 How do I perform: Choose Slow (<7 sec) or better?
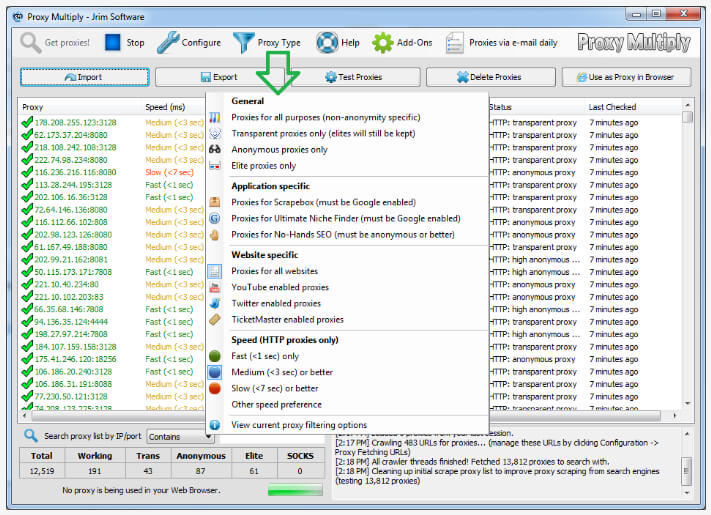coord(275,389)
